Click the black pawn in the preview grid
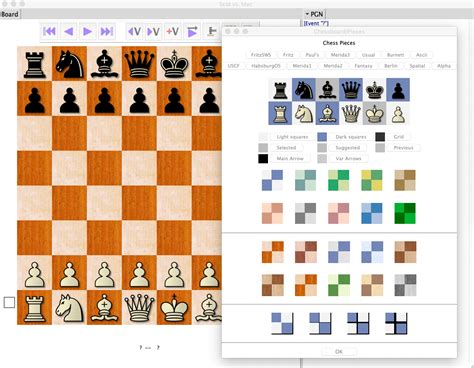Image resolution: width=474 pixels, height=368 pixels. pos(398,90)
